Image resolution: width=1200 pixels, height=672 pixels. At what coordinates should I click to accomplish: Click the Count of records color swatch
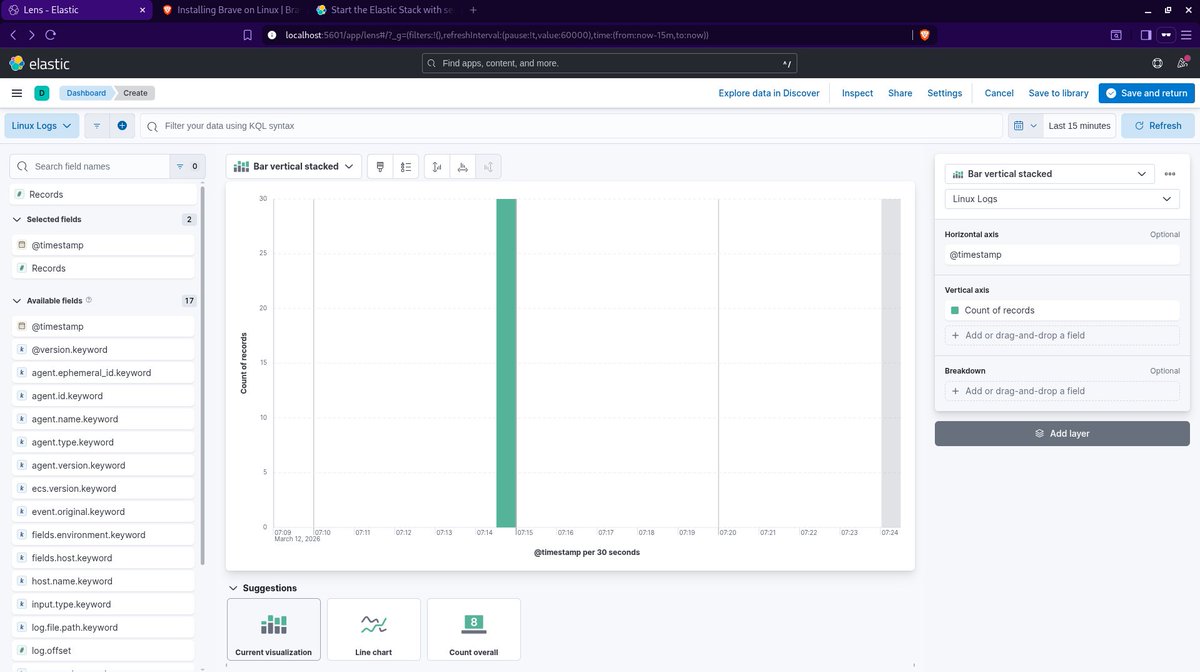coord(955,310)
